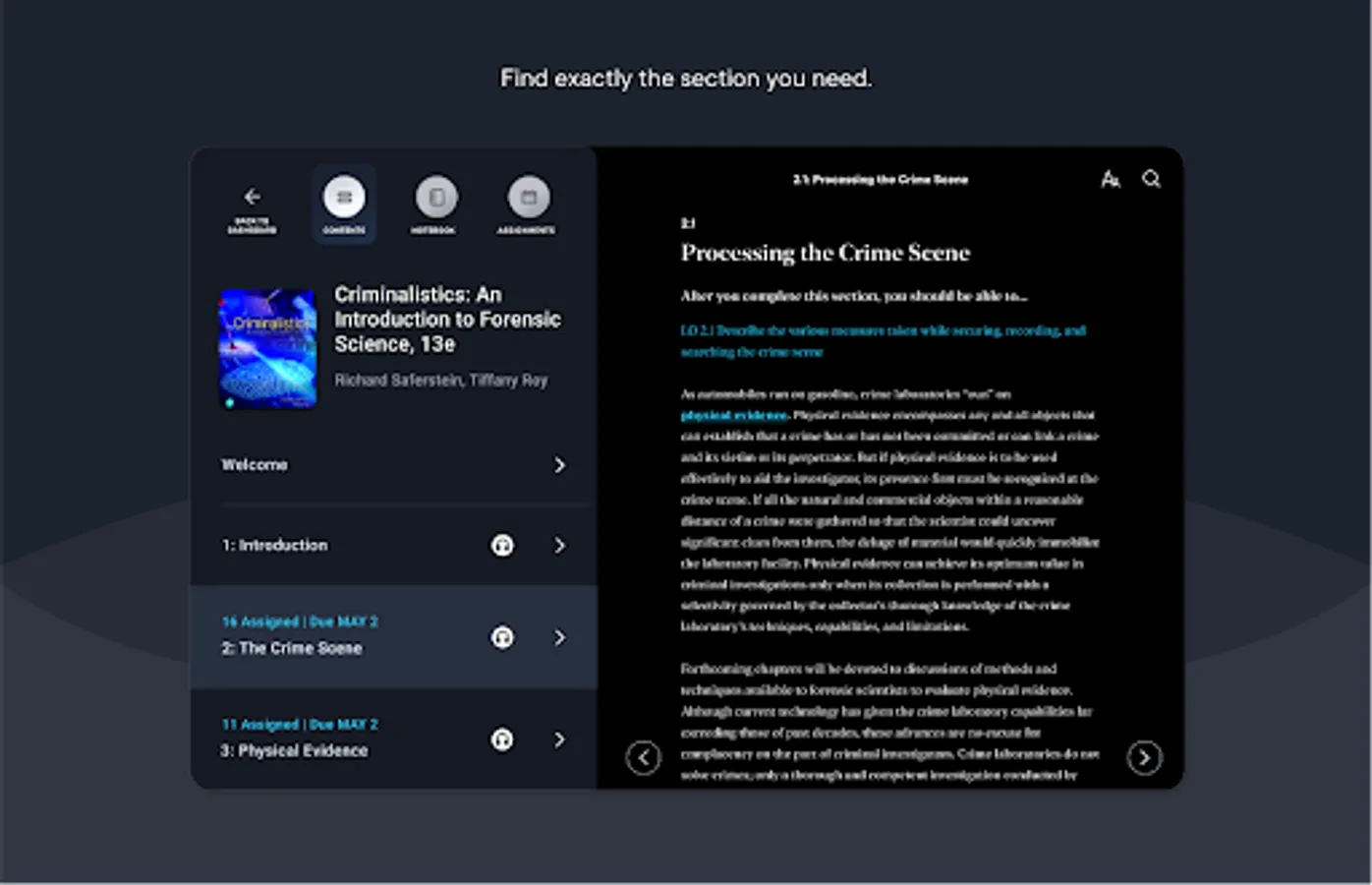Click the '2.1 Processing the Crime Scene' header
This screenshot has width=1372, height=885.
point(881,179)
